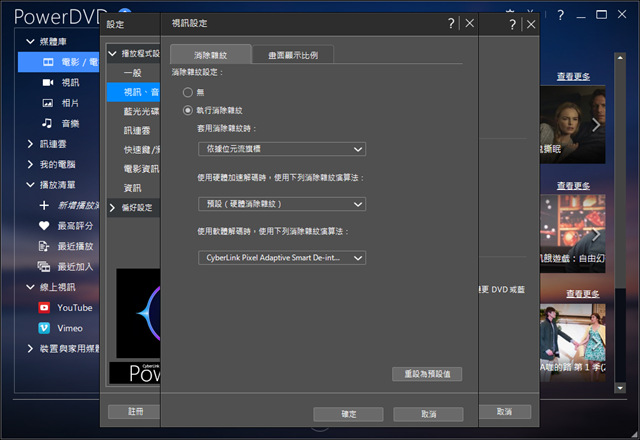Open the 最近加入 playlist icon
Viewport: 640px width, 440px height.
(x=44, y=267)
